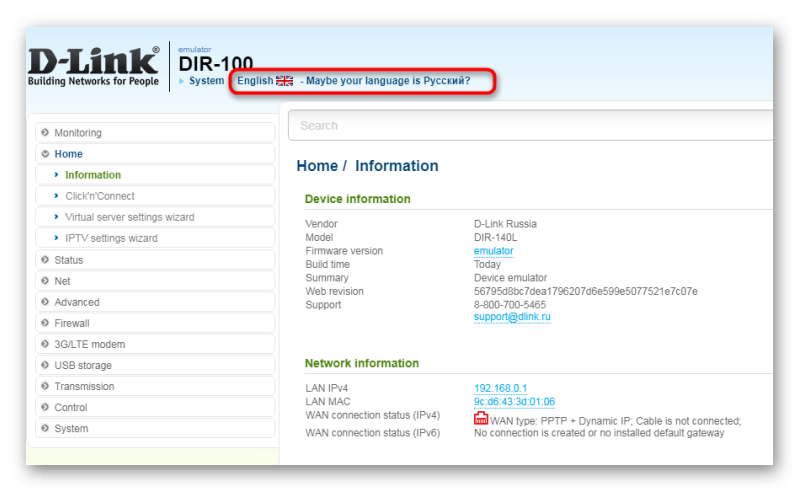The height and width of the screenshot is (492, 800).
Task: Click the 192.168.0.1 LAN IPv4 link
Action: (x=501, y=388)
